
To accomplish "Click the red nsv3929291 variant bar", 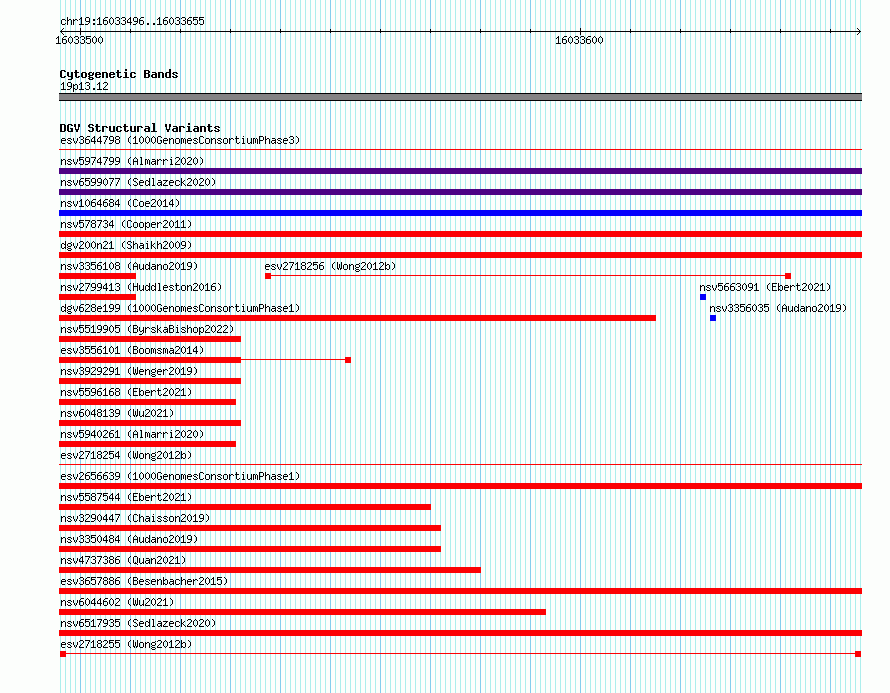I will point(150,381).
